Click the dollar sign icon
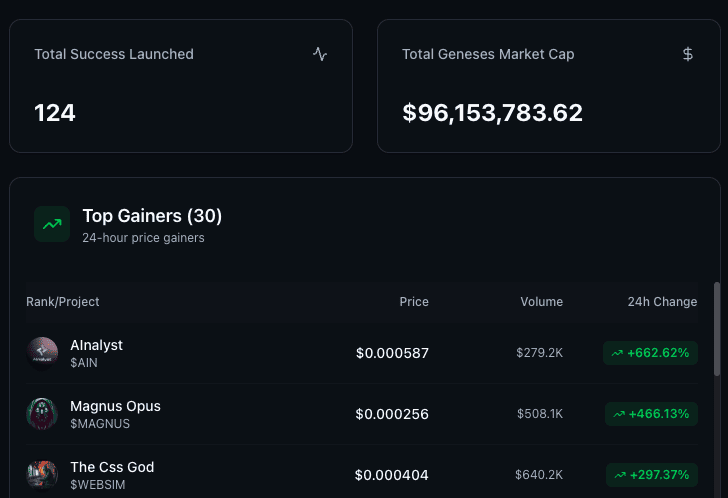Image resolution: width=728 pixels, height=498 pixels. [x=688, y=54]
